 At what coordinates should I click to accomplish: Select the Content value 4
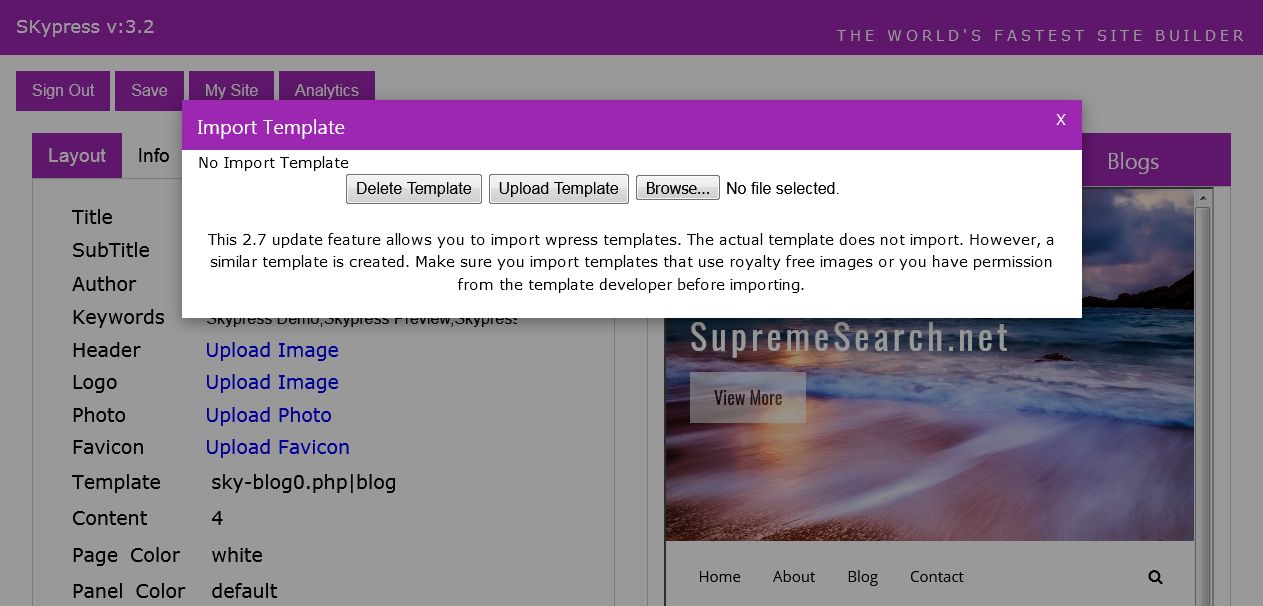click(217, 518)
